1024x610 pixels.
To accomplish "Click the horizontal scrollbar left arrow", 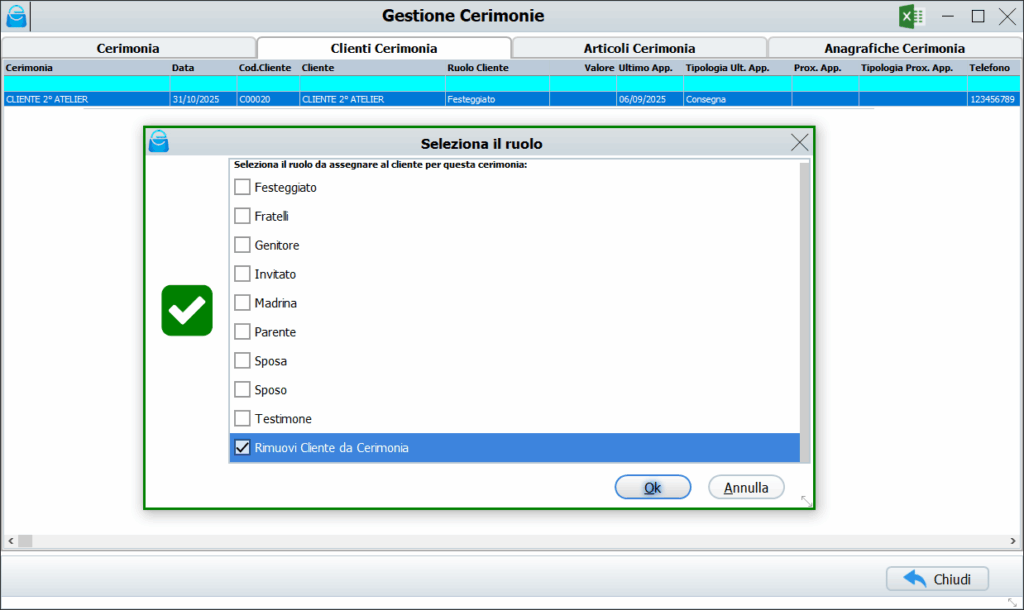I will pyautogui.click(x=9, y=541).
